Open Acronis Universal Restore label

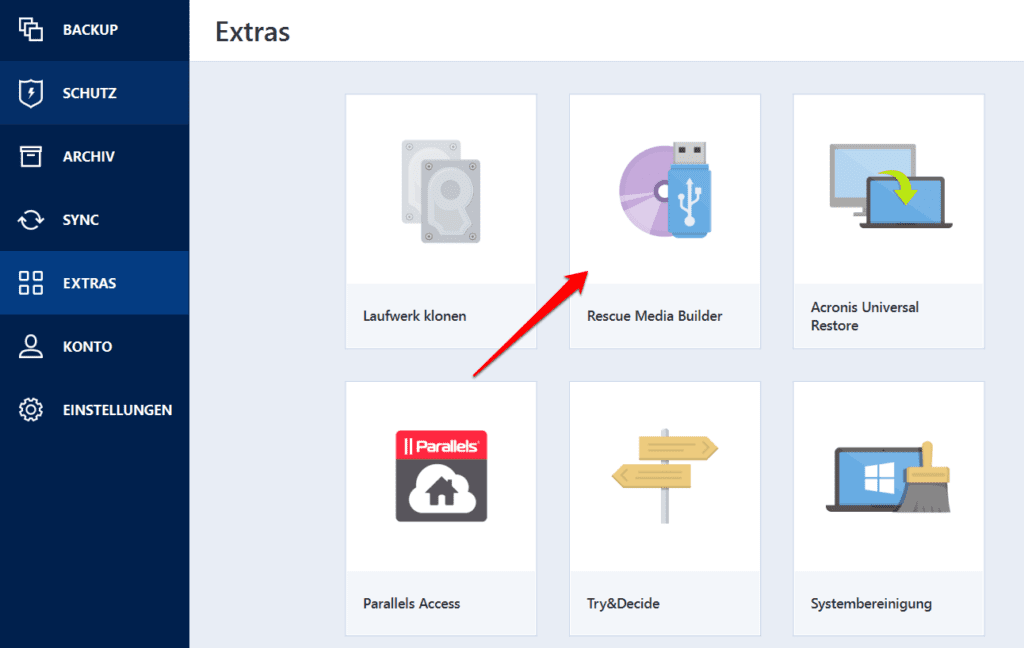(865, 316)
